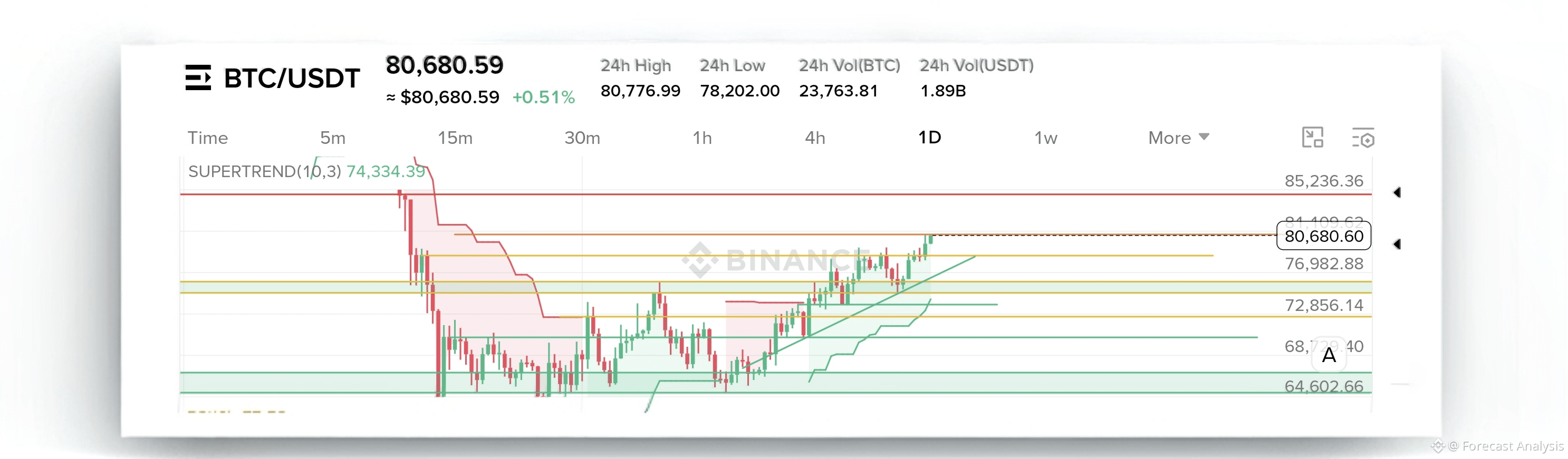Click the ≈ $80,680.59 USD equivalent

point(442,97)
